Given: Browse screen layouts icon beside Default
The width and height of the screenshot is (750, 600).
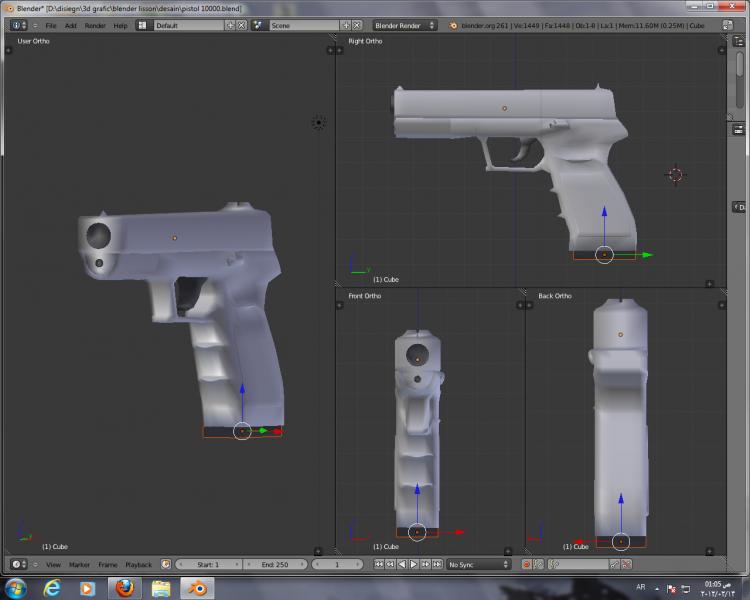Looking at the screenshot, I should 142,25.
